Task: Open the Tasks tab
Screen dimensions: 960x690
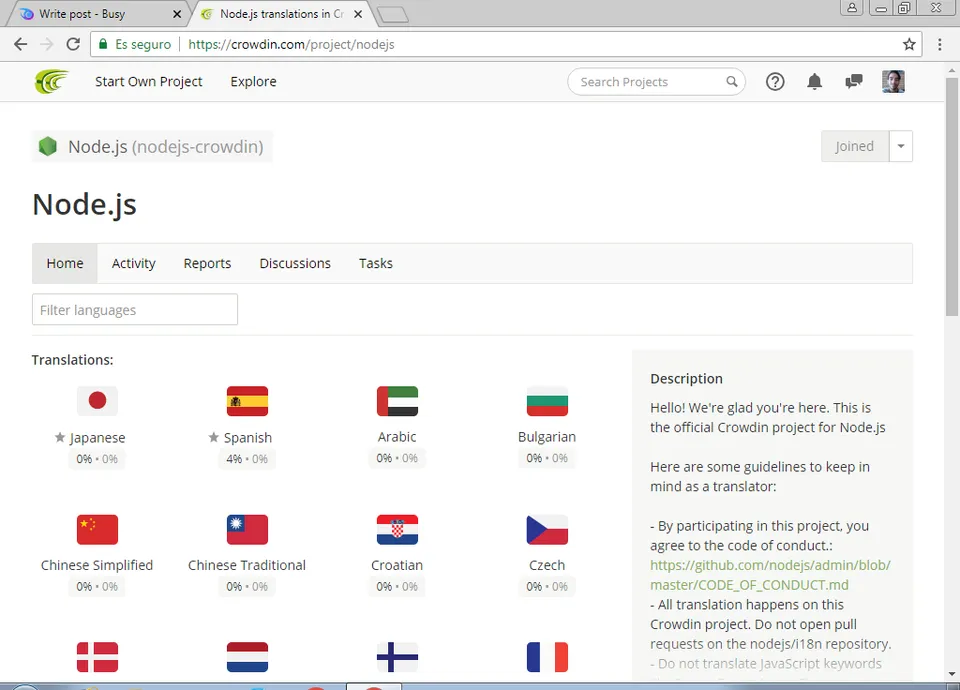Action: (x=376, y=263)
